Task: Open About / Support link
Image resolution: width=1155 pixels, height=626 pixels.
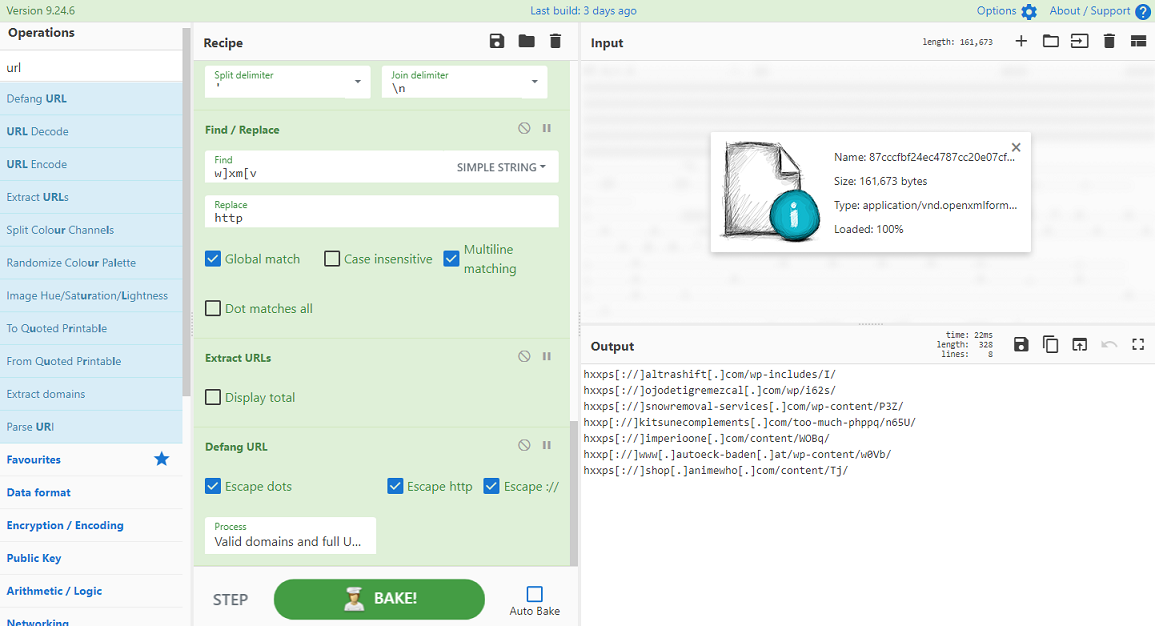Action: 1089,11
